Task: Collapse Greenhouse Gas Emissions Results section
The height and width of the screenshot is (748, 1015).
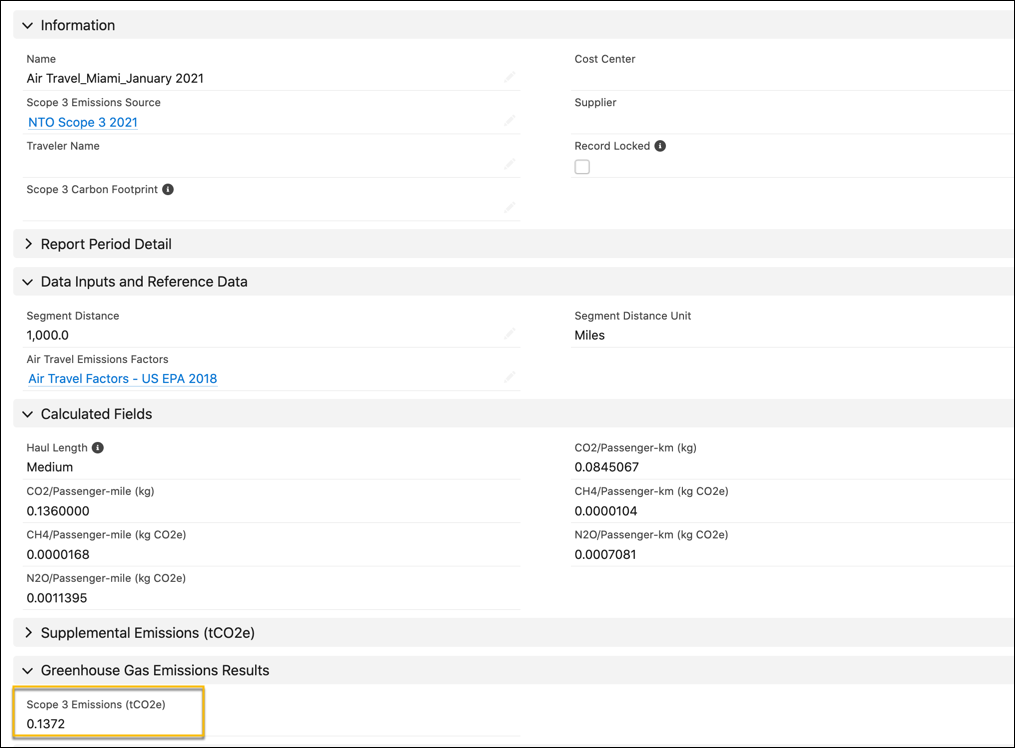Action: click(x=27, y=670)
